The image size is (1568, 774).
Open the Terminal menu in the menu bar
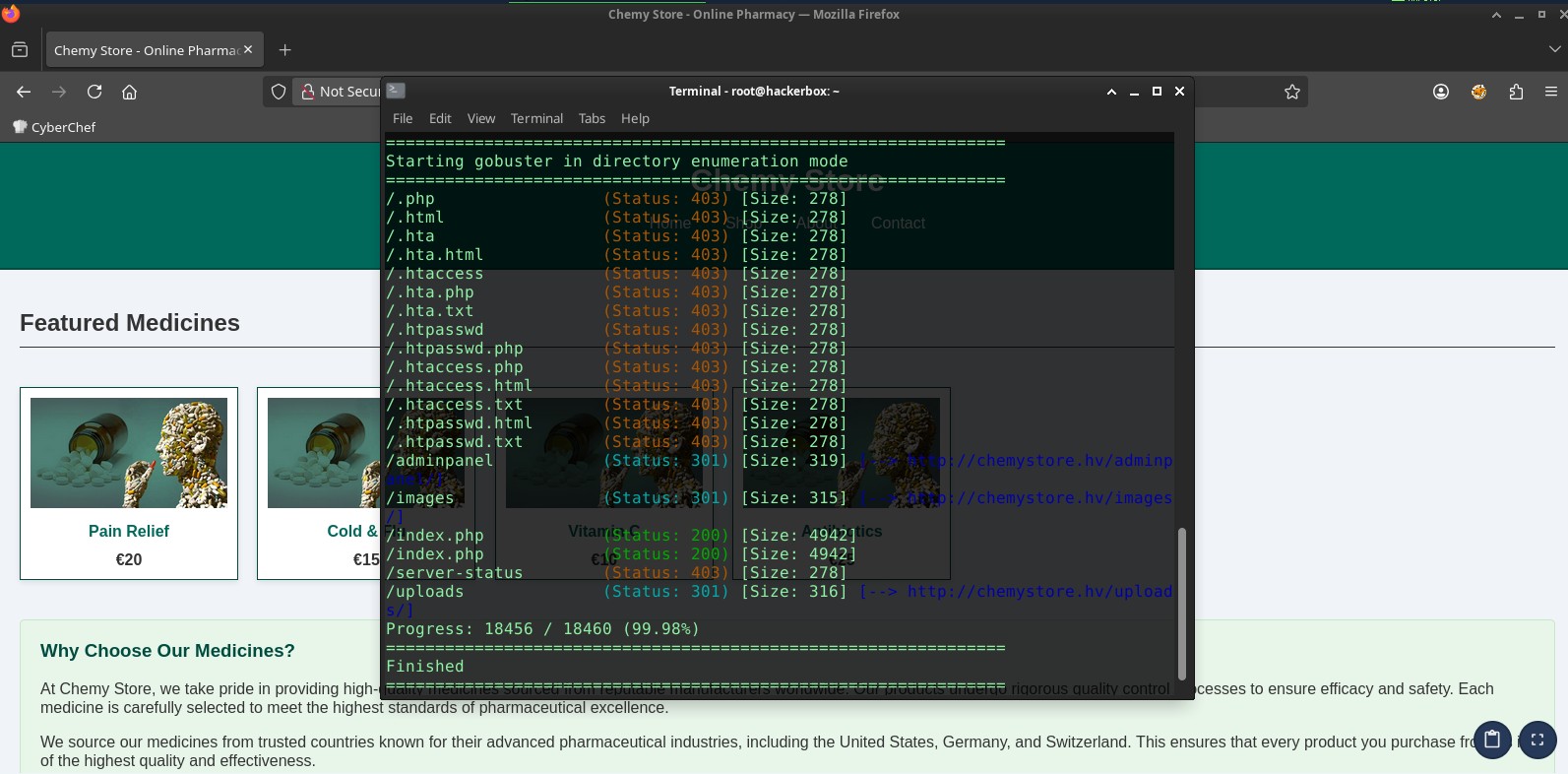tap(536, 118)
